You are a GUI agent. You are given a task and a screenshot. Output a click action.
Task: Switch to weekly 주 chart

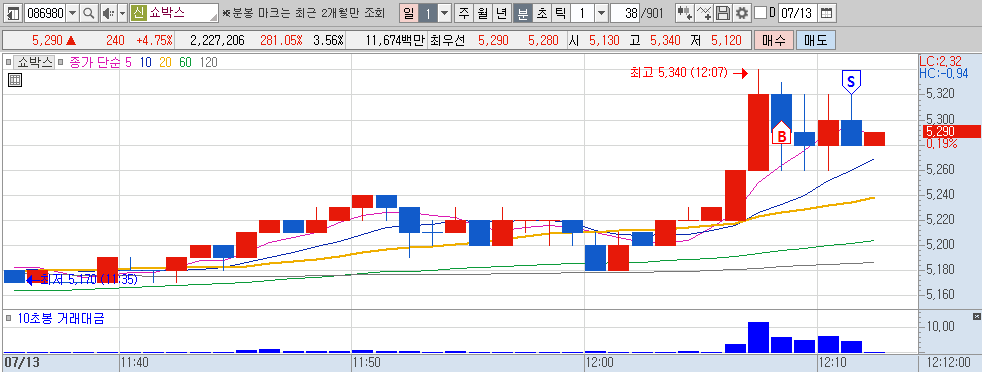(x=463, y=13)
